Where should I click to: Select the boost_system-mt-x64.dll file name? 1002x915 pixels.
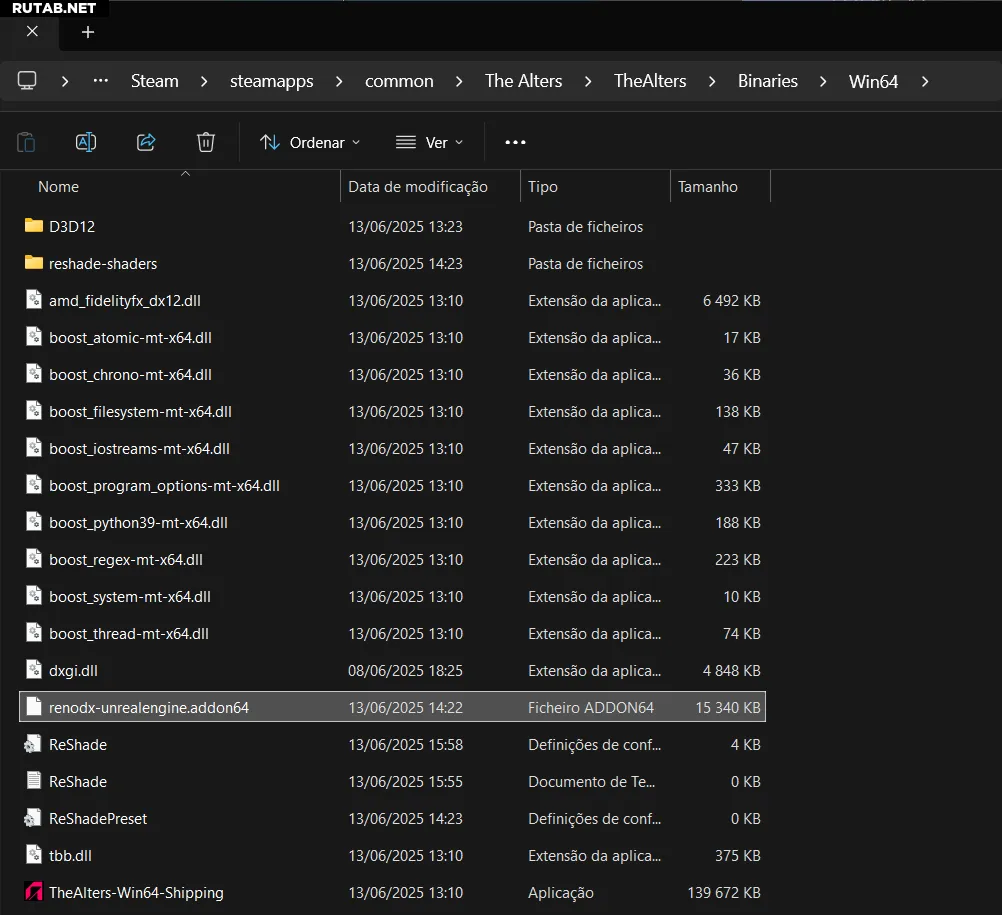tap(130, 597)
